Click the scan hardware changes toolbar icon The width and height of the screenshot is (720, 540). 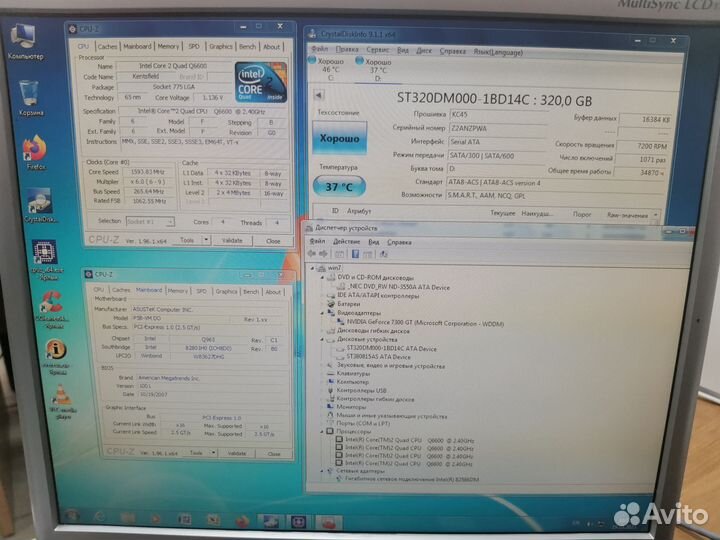[383, 253]
